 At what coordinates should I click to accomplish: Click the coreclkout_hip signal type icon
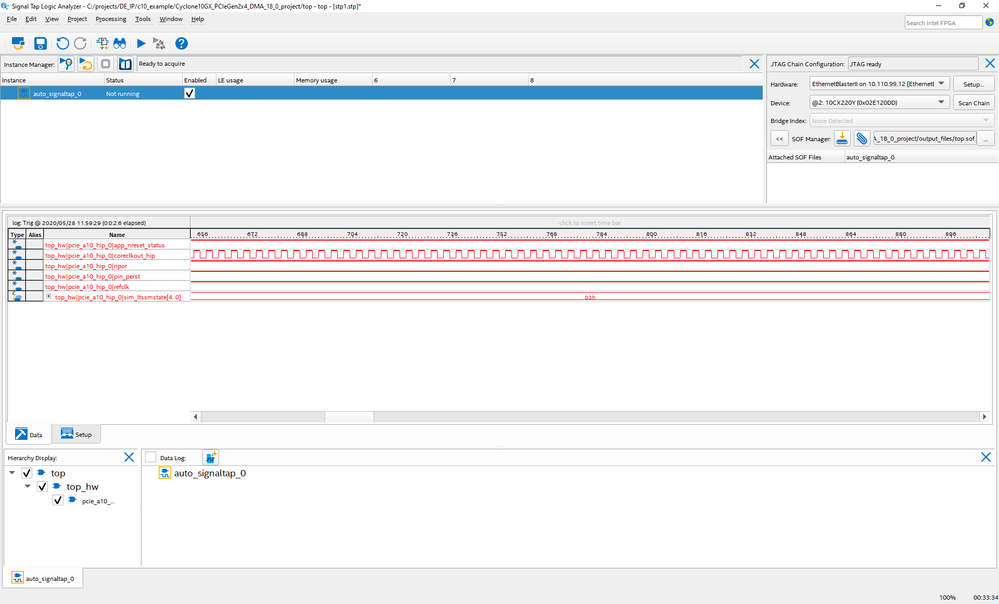[17, 255]
